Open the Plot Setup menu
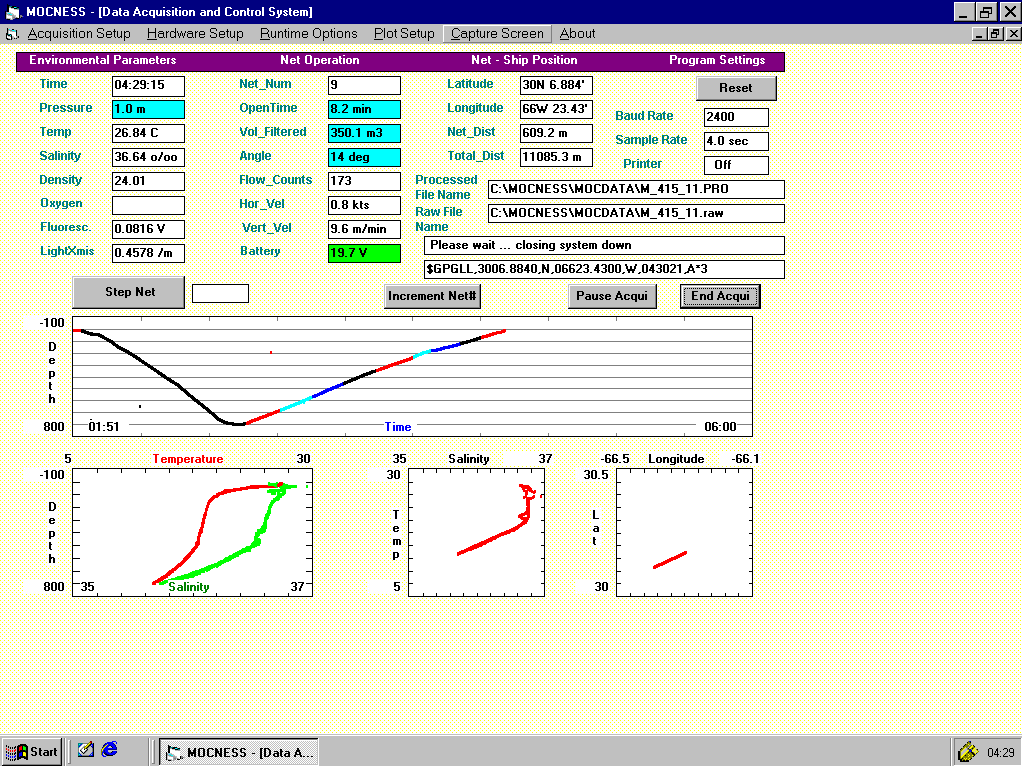 tap(404, 34)
